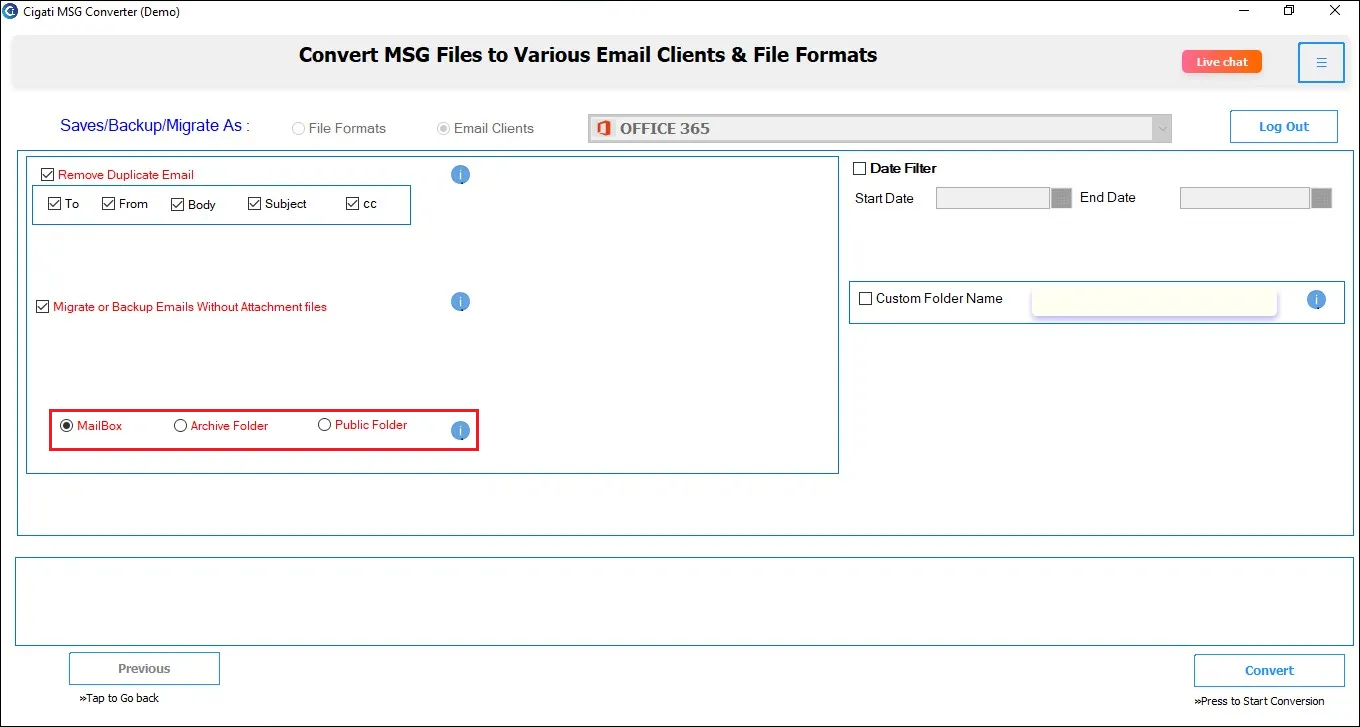Screen dimensions: 1360x727
Task: Toggle the To checkbox
Action: click(x=54, y=204)
